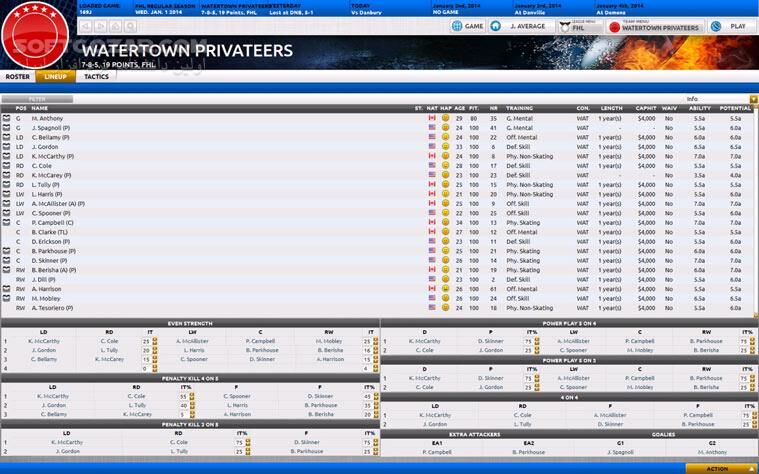Sort roster by Potential column header
759x474 pixels.
(735, 108)
